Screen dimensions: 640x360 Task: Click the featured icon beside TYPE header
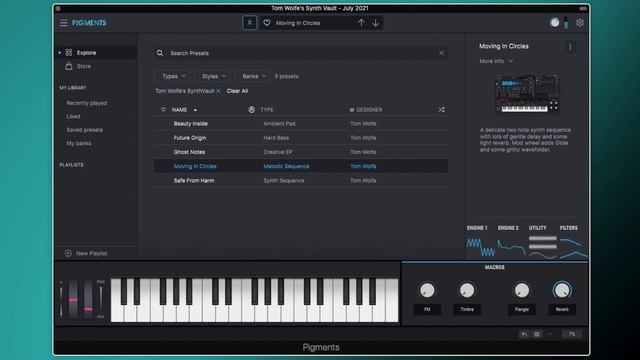[251, 109]
